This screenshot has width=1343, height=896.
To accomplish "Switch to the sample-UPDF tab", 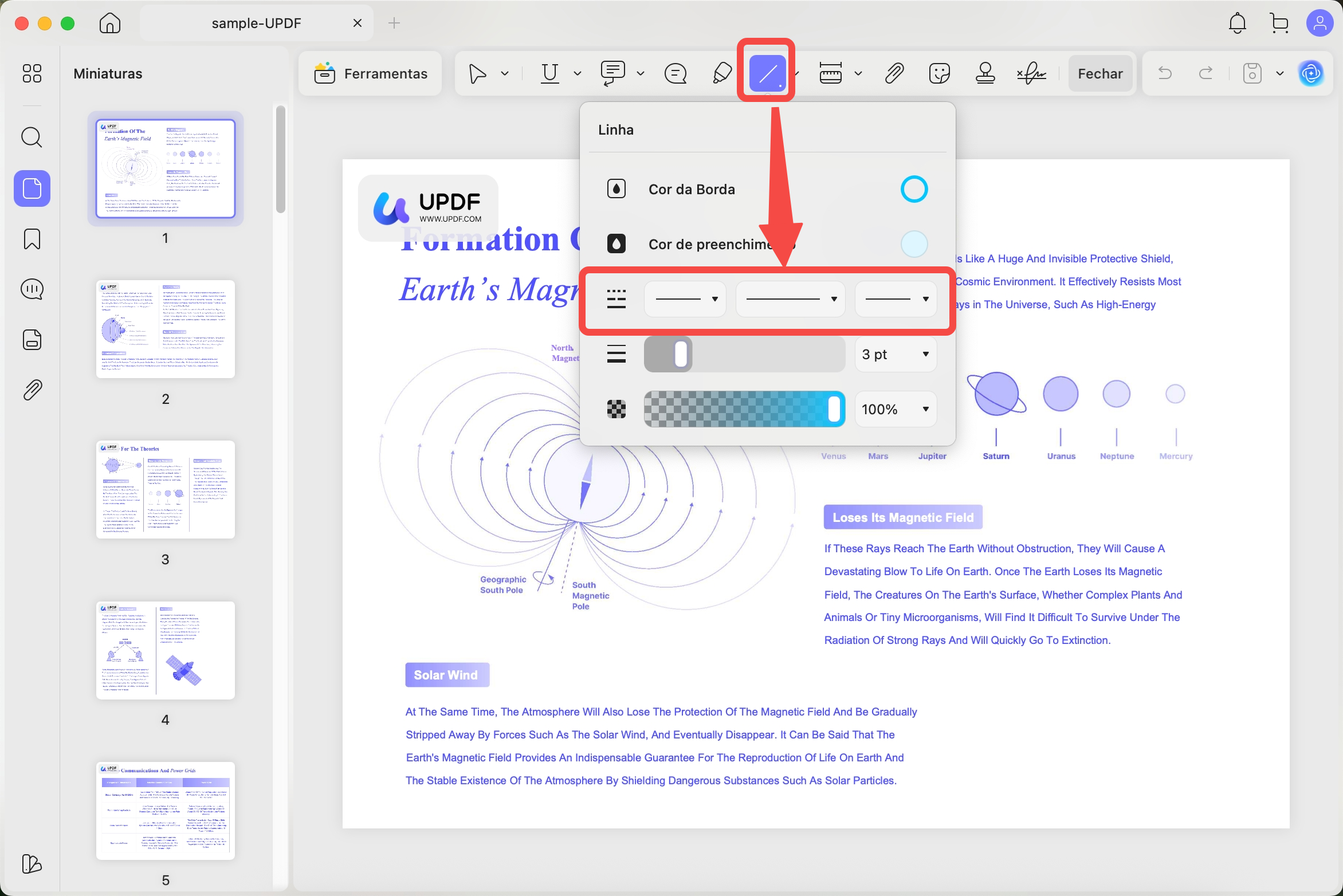I will pos(256,23).
